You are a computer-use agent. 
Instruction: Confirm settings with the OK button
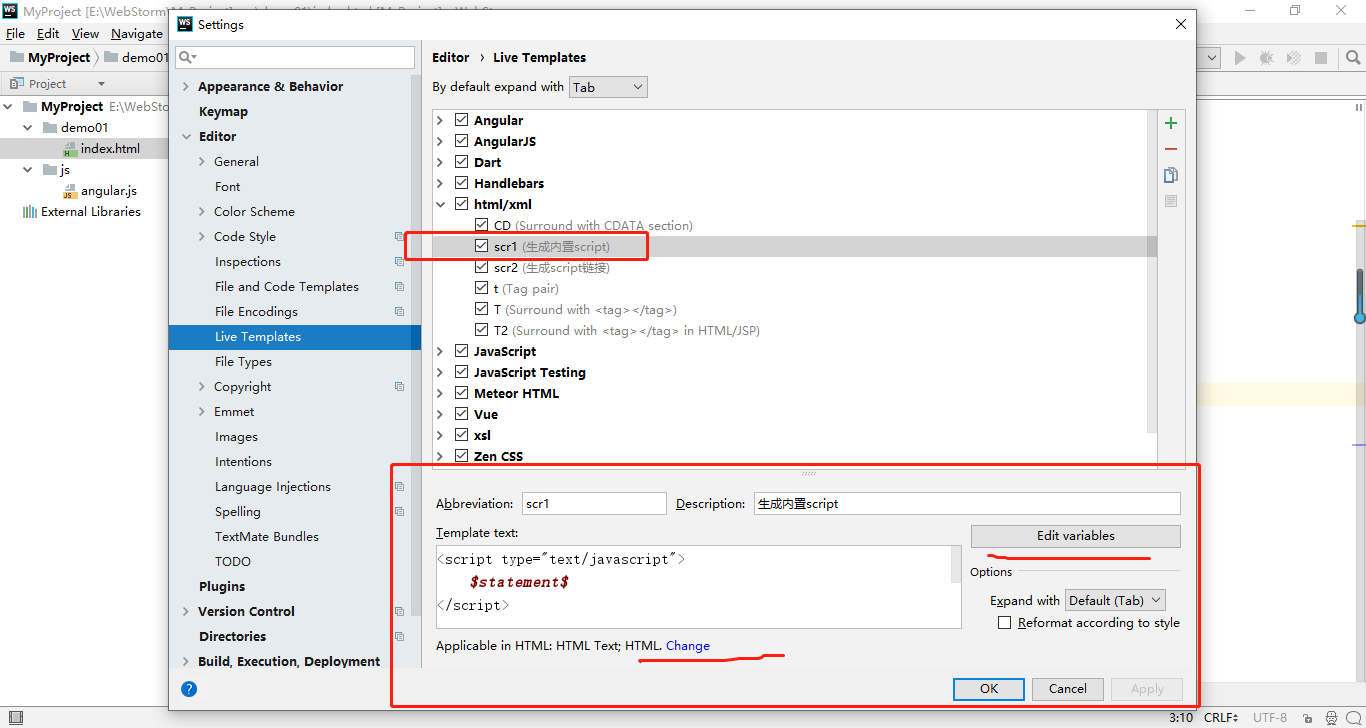click(x=989, y=689)
